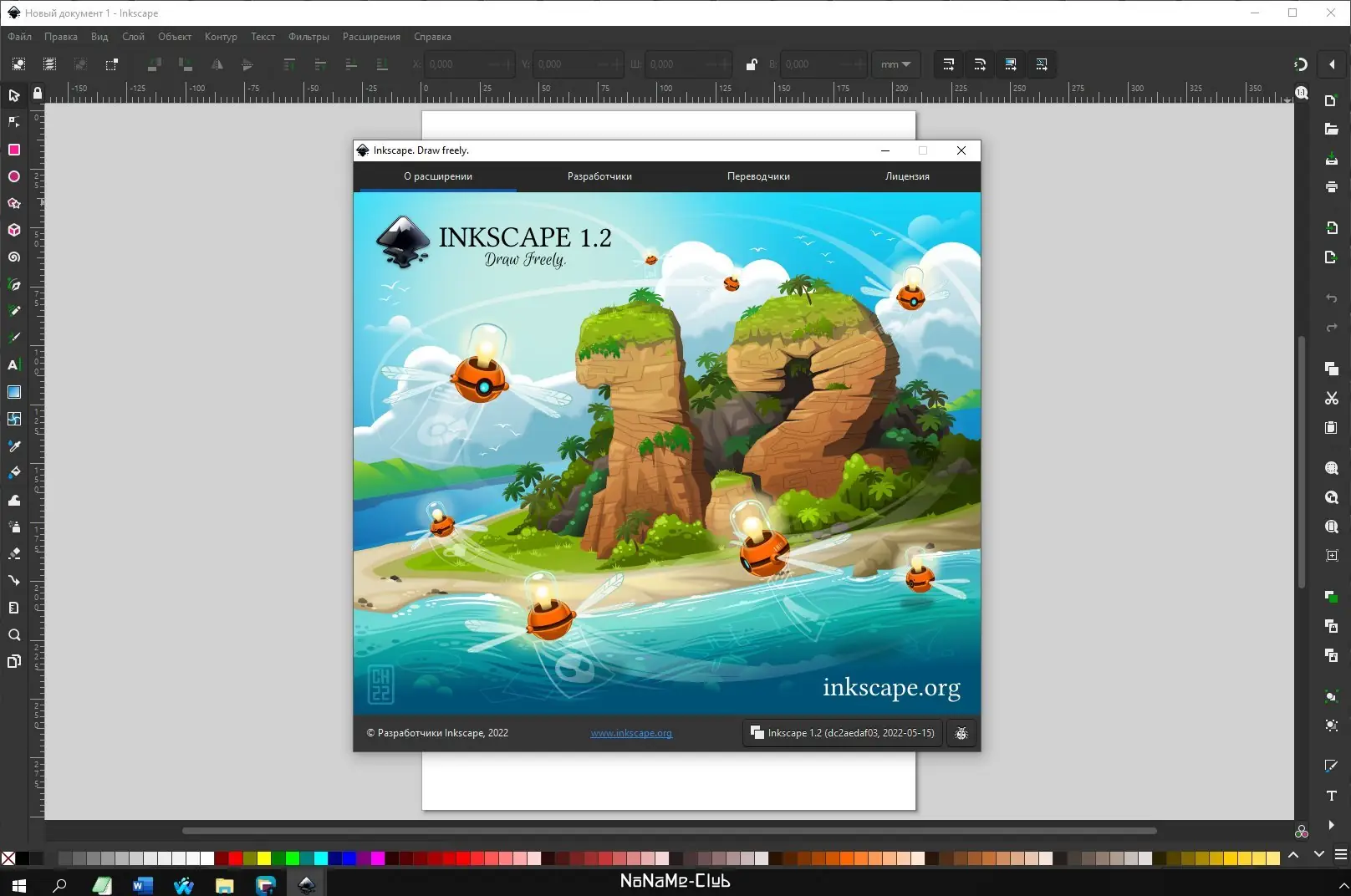This screenshot has width=1351, height=896.
Task: Toggle scale stroke width option
Action: click(948, 64)
